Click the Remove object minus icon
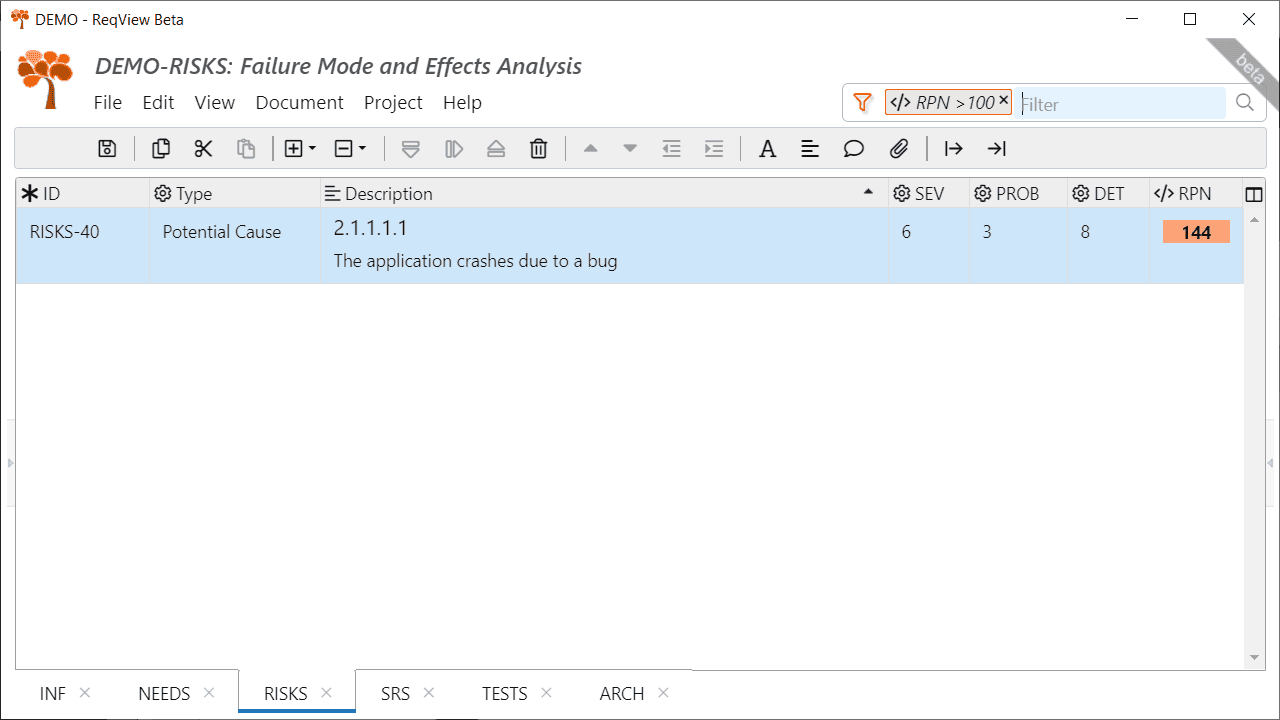 pos(343,149)
